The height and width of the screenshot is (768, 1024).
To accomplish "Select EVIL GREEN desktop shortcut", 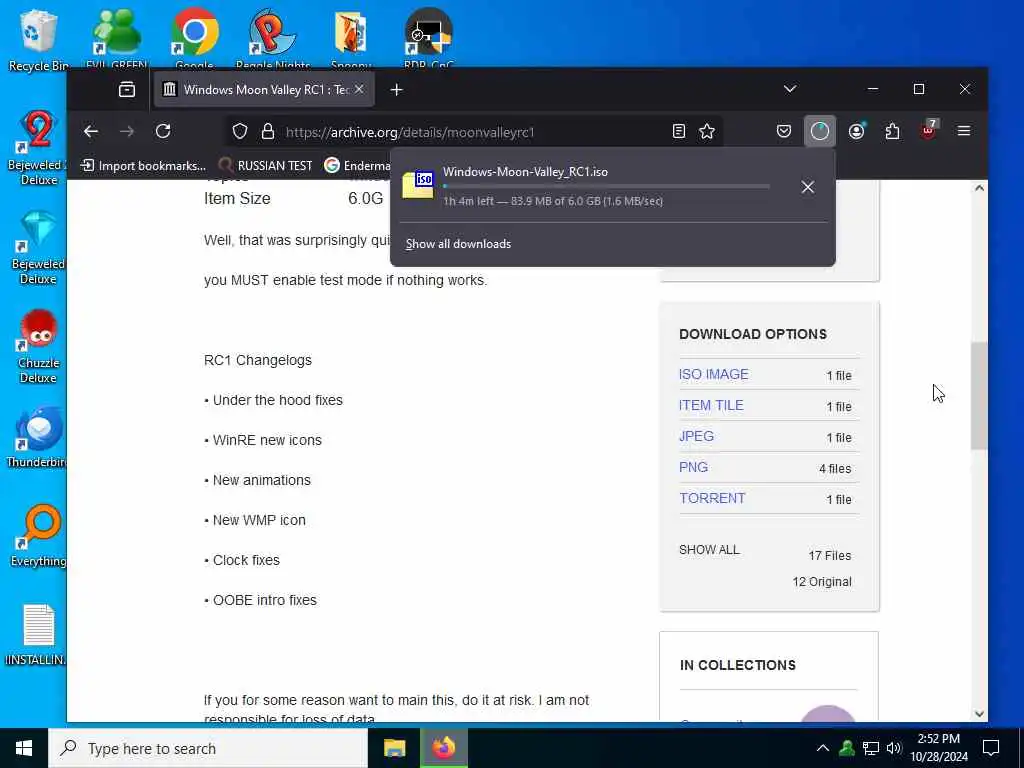I will tap(116, 39).
